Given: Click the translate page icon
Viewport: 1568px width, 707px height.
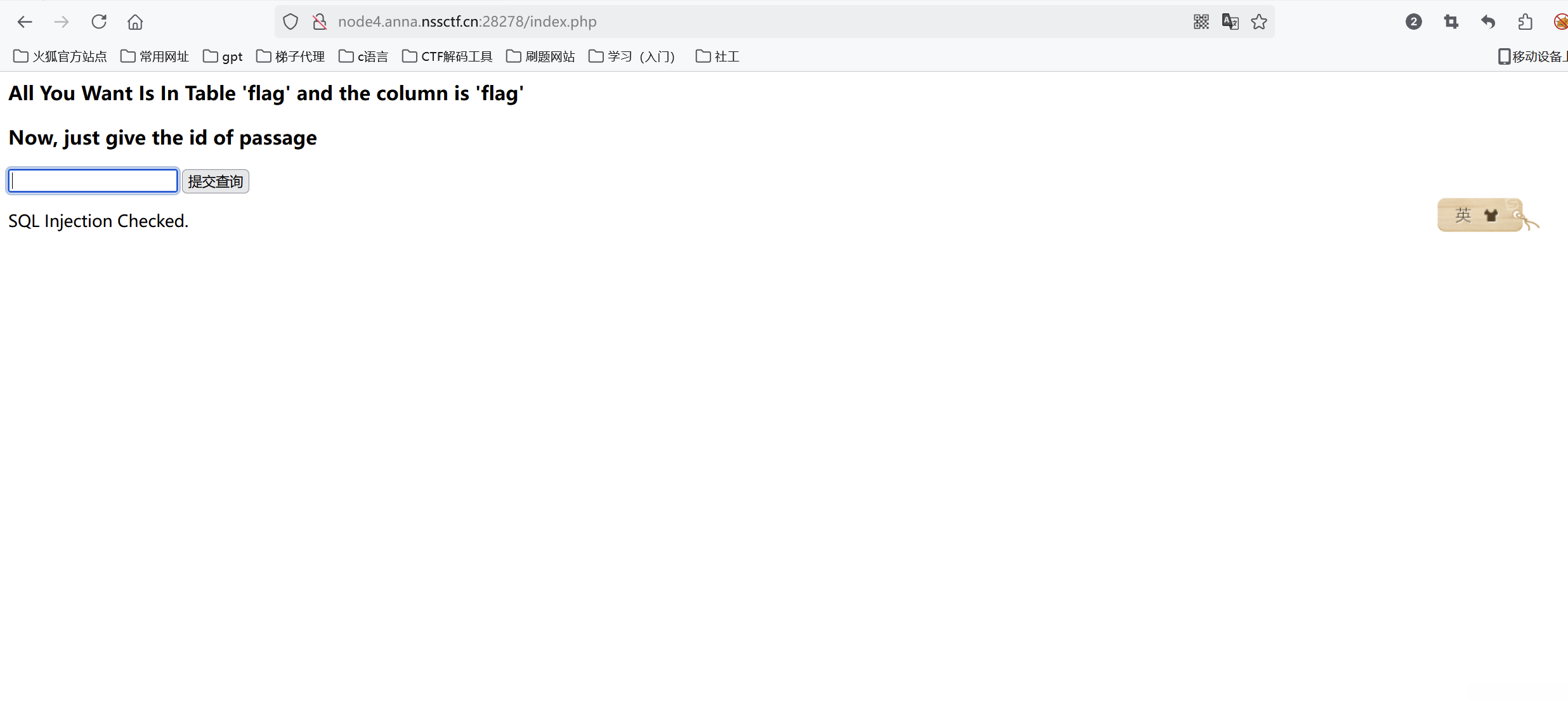Looking at the screenshot, I should click(x=1230, y=22).
